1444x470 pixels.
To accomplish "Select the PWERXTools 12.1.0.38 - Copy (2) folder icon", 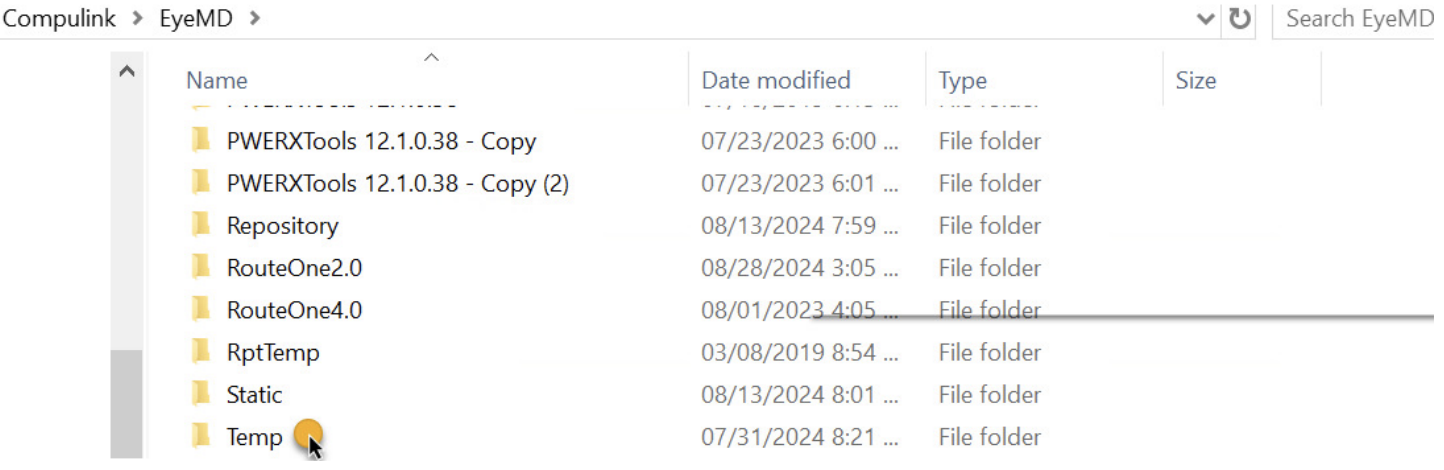I will [x=201, y=183].
